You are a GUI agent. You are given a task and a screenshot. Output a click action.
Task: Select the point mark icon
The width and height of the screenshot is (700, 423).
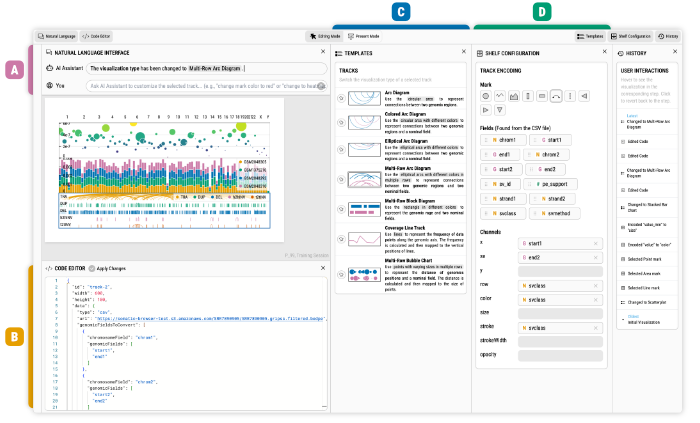(486, 96)
